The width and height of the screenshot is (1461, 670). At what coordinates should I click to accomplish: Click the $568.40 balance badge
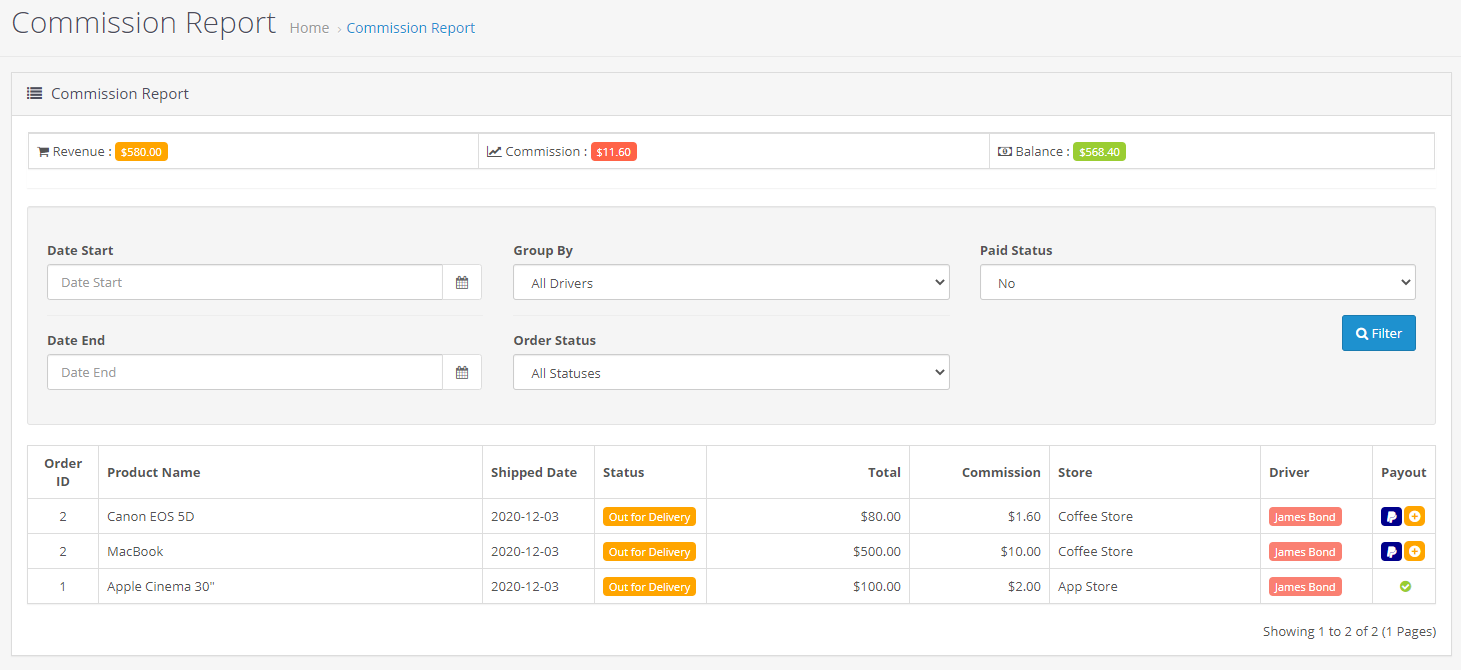coord(1099,152)
